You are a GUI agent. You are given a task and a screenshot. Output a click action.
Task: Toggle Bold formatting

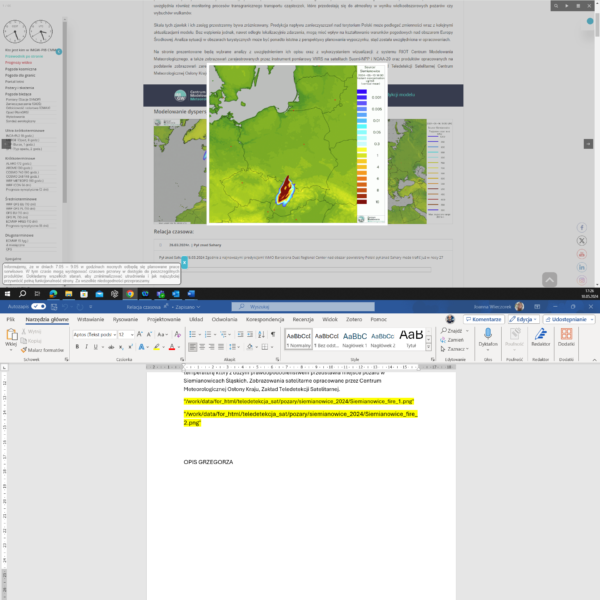pyautogui.click(x=77, y=347)
